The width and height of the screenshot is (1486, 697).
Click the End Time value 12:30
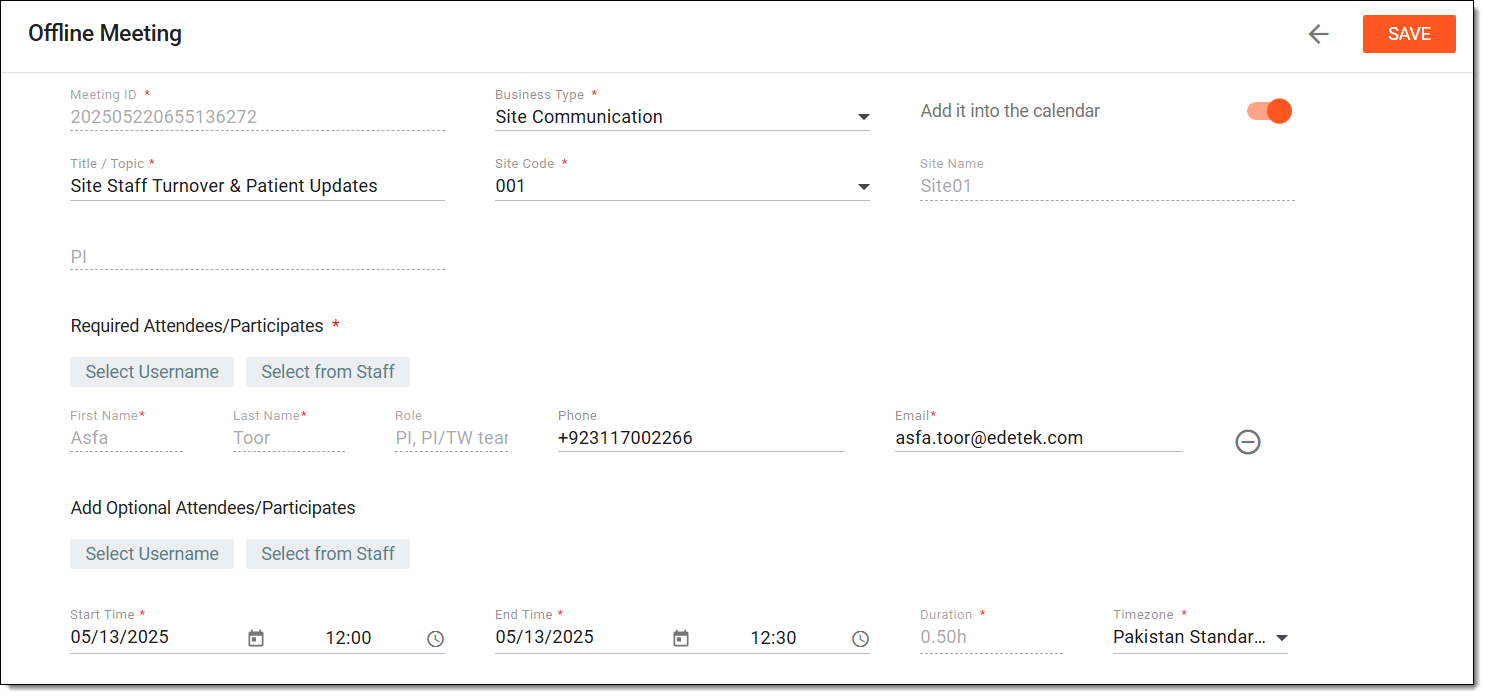[773, 638]
